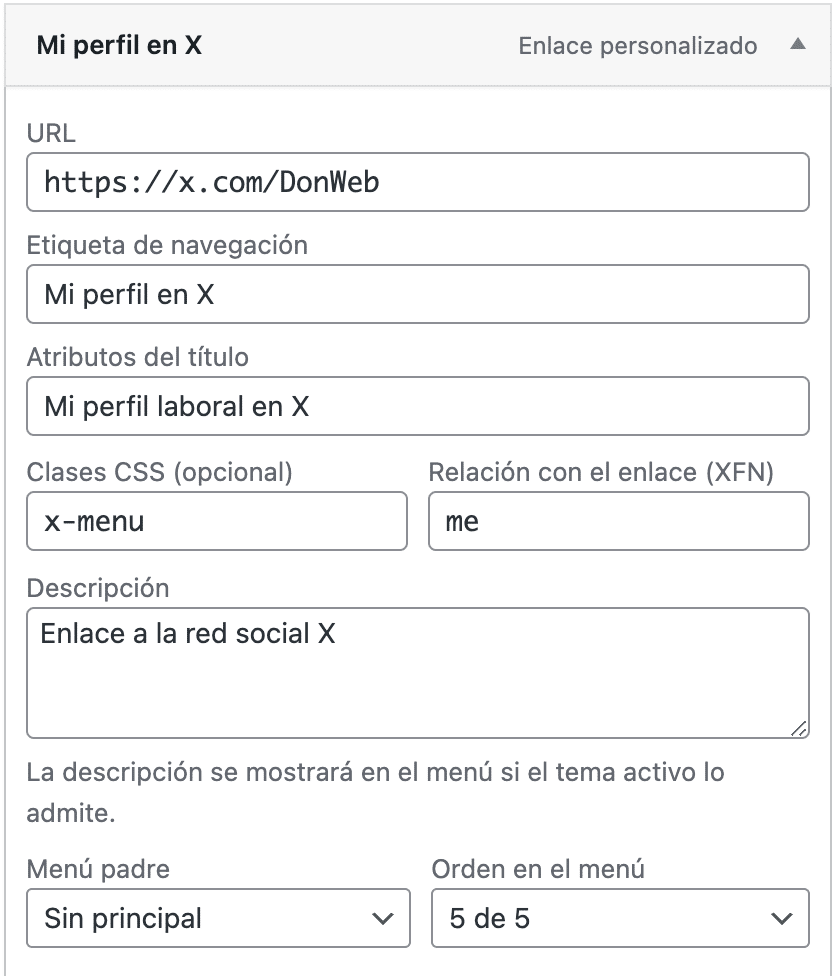Viewport: 832px width, 976px height.
Task: Click the "Etiqueta de navegación" label text
Action: 167,245
